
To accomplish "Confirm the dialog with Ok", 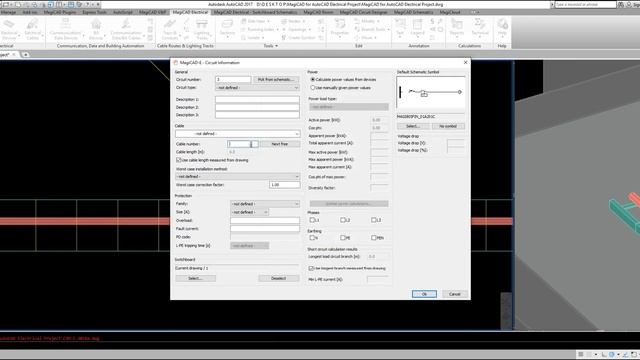I will click(424, 294).
